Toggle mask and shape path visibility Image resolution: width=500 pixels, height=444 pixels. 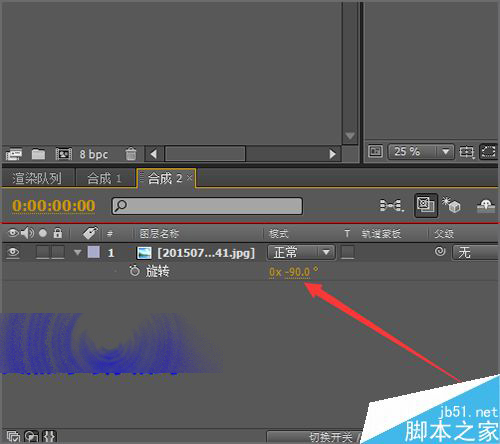[x=488, y=152]
